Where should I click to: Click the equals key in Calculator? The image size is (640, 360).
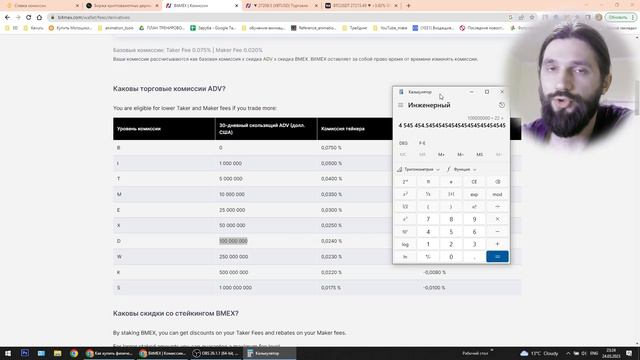(x=497, y=257)
